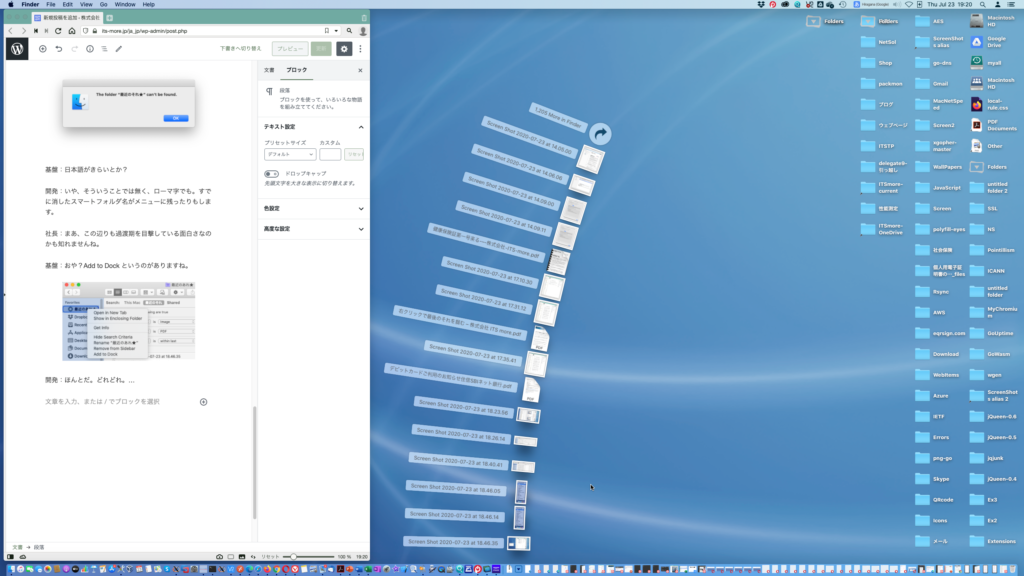Click the add block plus icon in toolbar
Image resolution: width=1024 pixels, height=576 pixels.
click(x=42, y=48)
